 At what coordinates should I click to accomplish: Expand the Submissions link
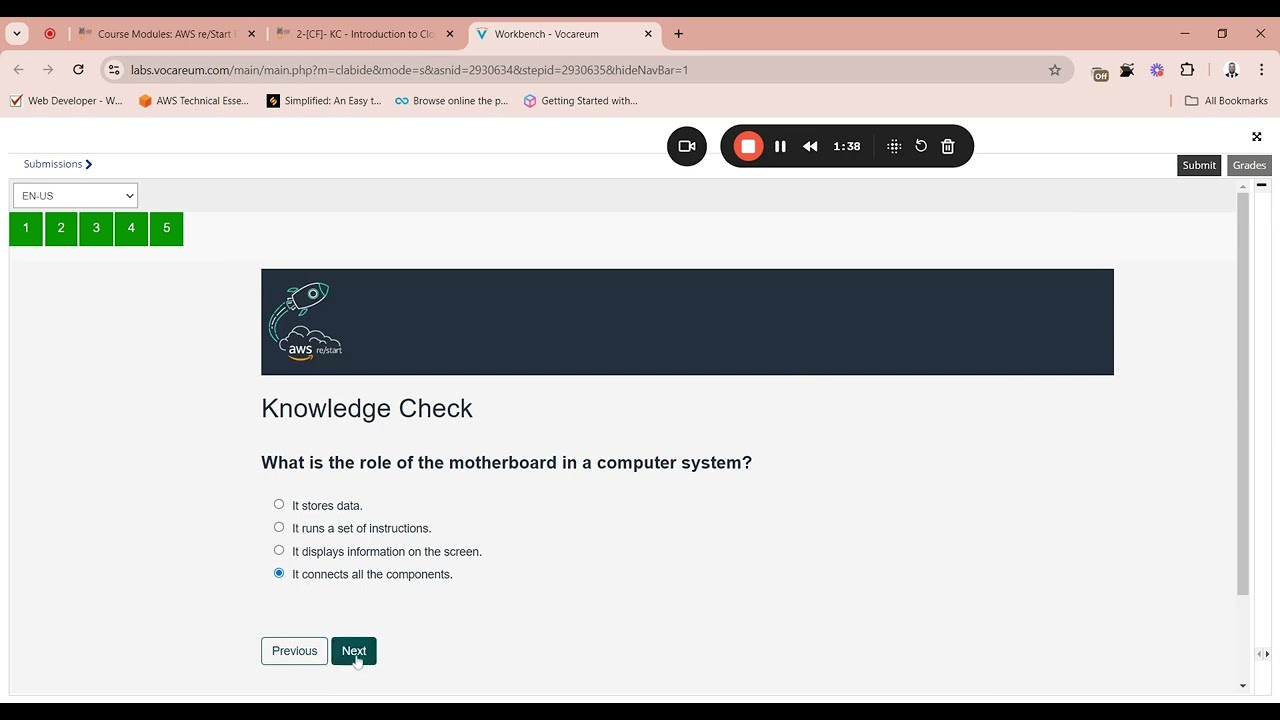pyautogui.click(x=58, y=164)
